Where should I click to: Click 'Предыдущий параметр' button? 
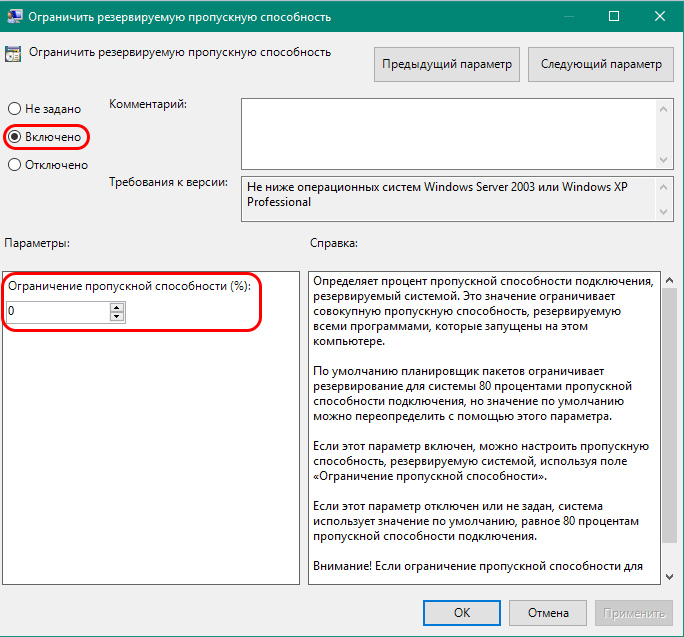coord(447,65)
